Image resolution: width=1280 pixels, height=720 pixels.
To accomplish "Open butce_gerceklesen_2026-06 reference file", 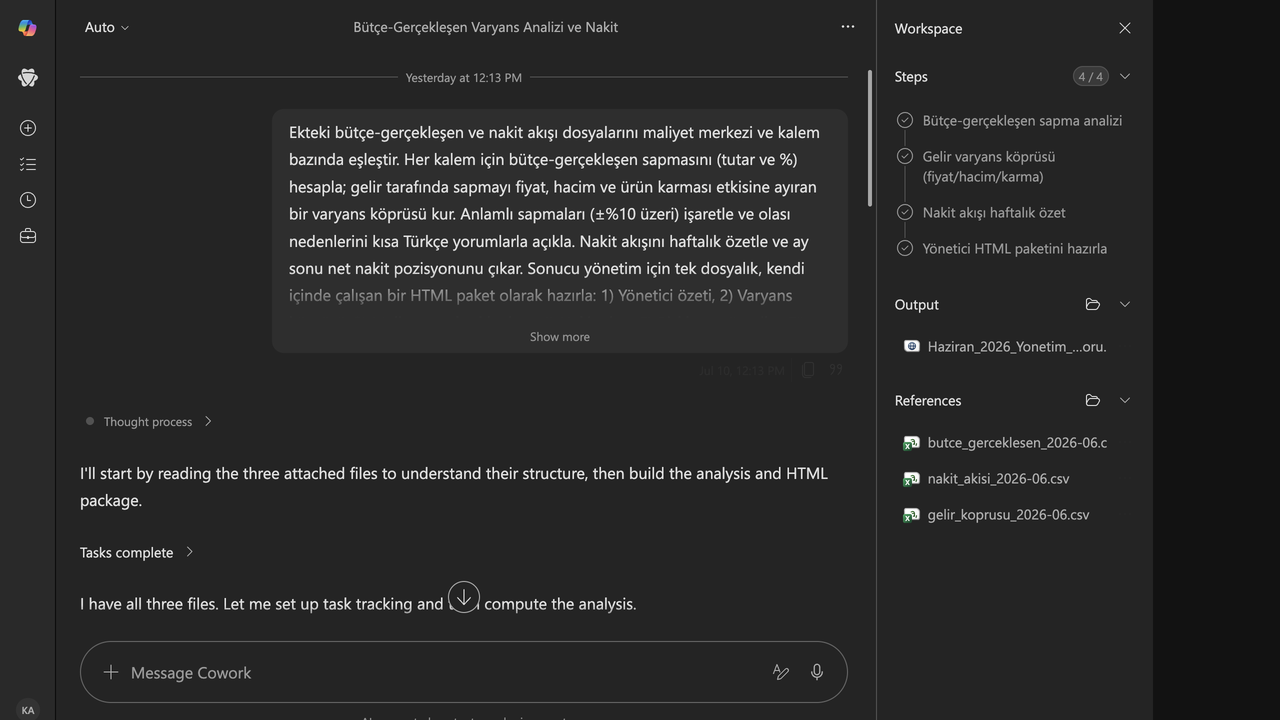I will 1017,442.
